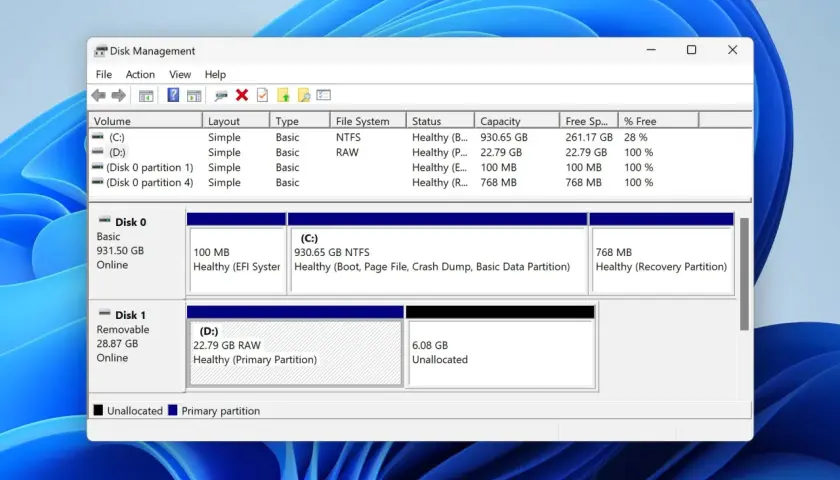Click the Disk 0 drive icon

[x=104, y=220]
